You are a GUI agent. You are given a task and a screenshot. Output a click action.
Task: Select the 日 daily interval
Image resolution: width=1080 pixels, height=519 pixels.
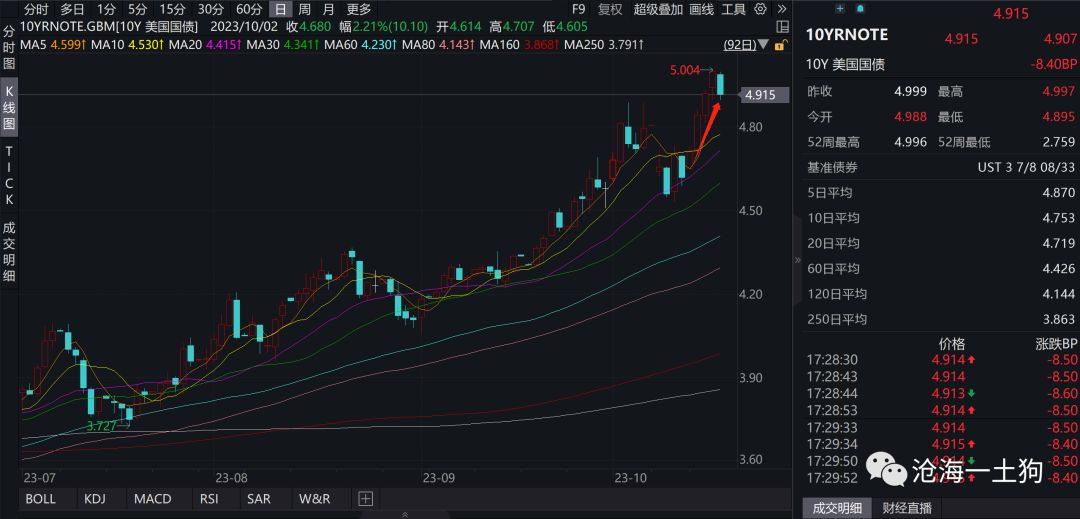[280, 9]
